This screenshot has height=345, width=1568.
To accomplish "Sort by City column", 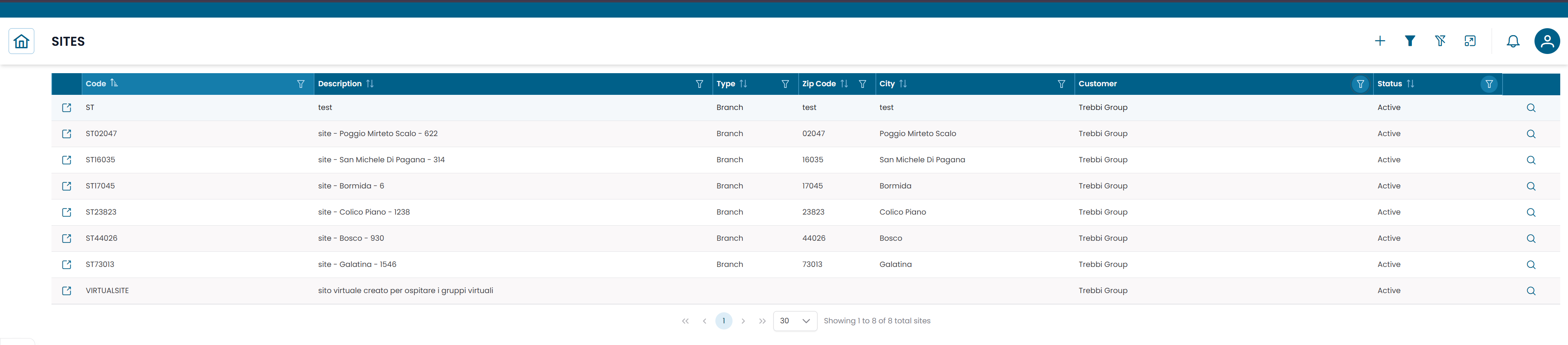I will [903, 83].
